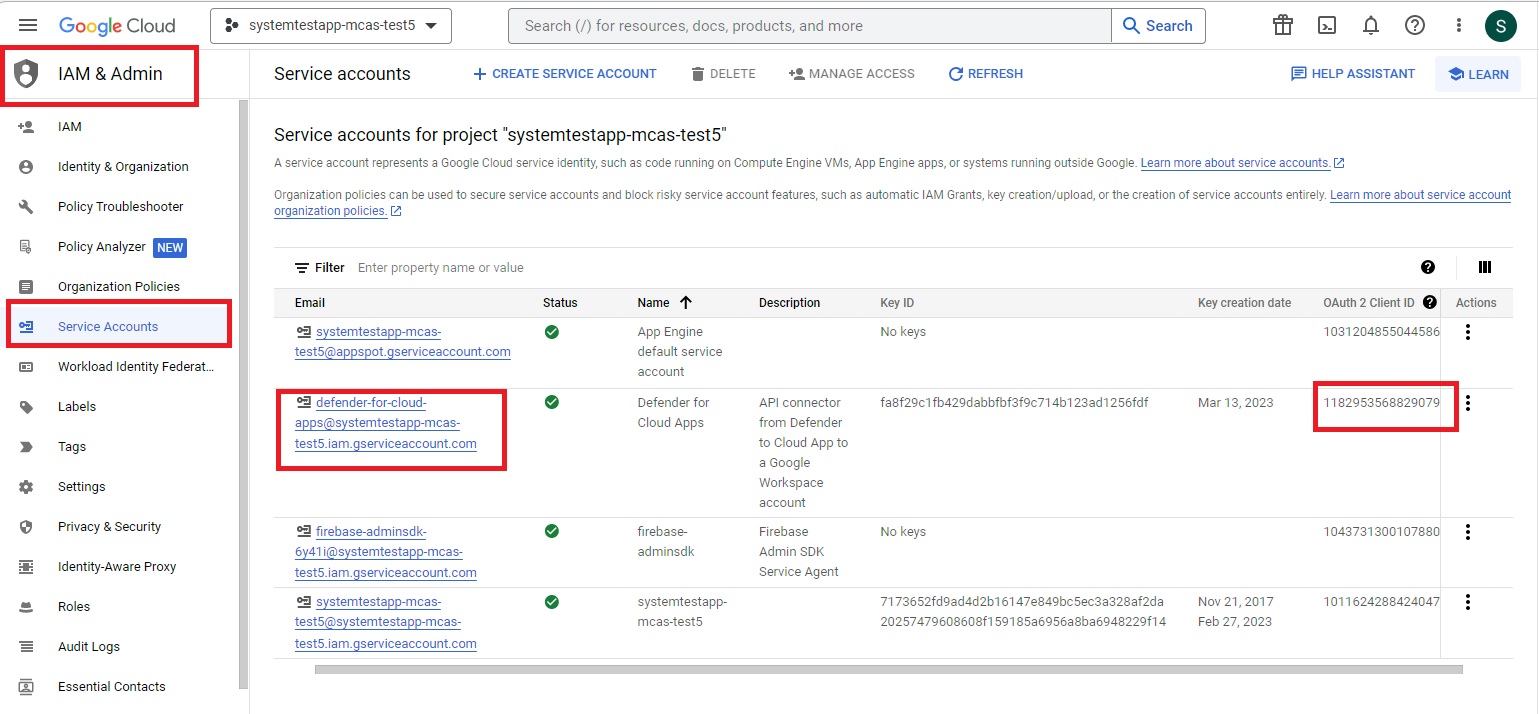
Task: Click the table help question icon
Action: [x=1428, y=267]
